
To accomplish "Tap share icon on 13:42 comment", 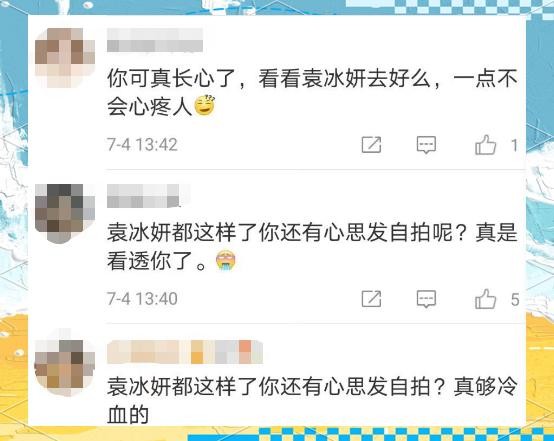I will point(371,145).
